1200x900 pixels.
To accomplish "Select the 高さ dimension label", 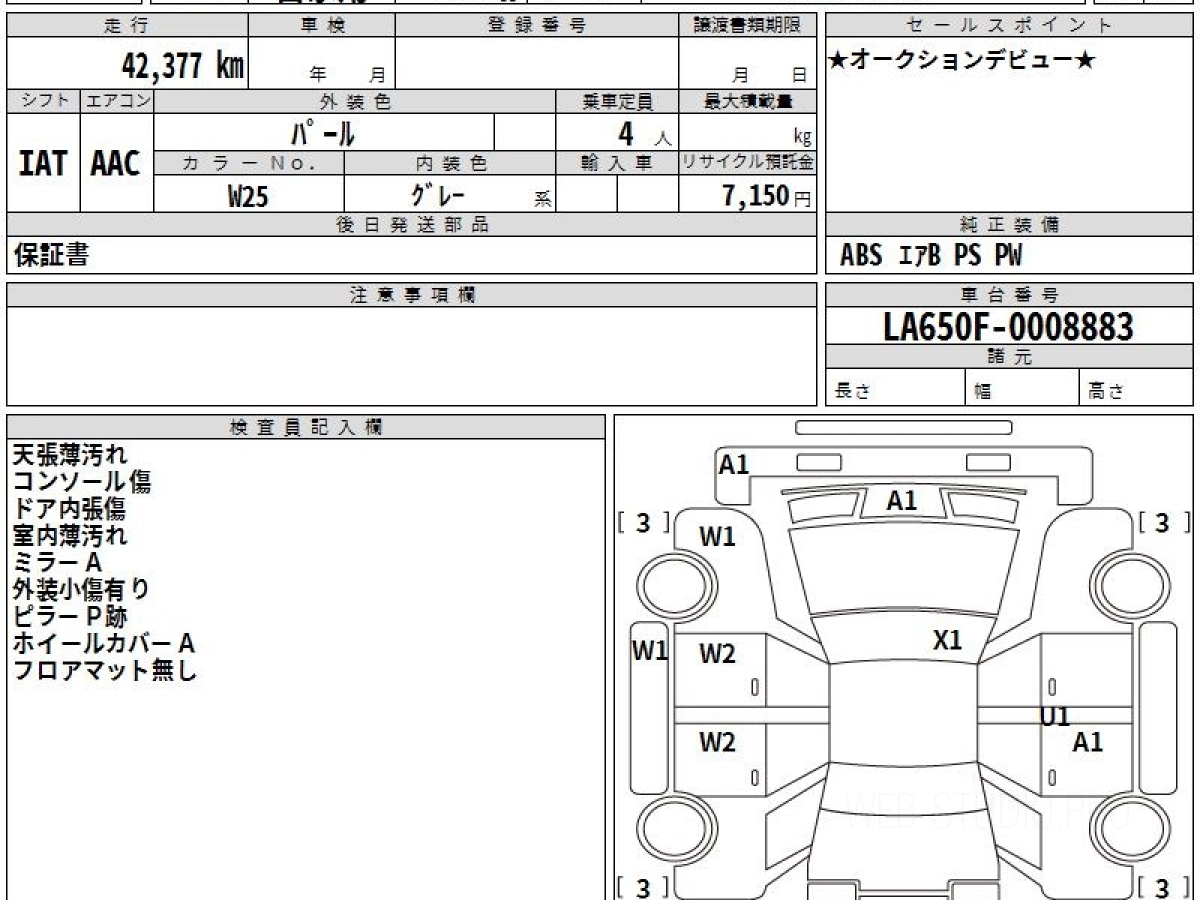I will tap(1107, 392).
